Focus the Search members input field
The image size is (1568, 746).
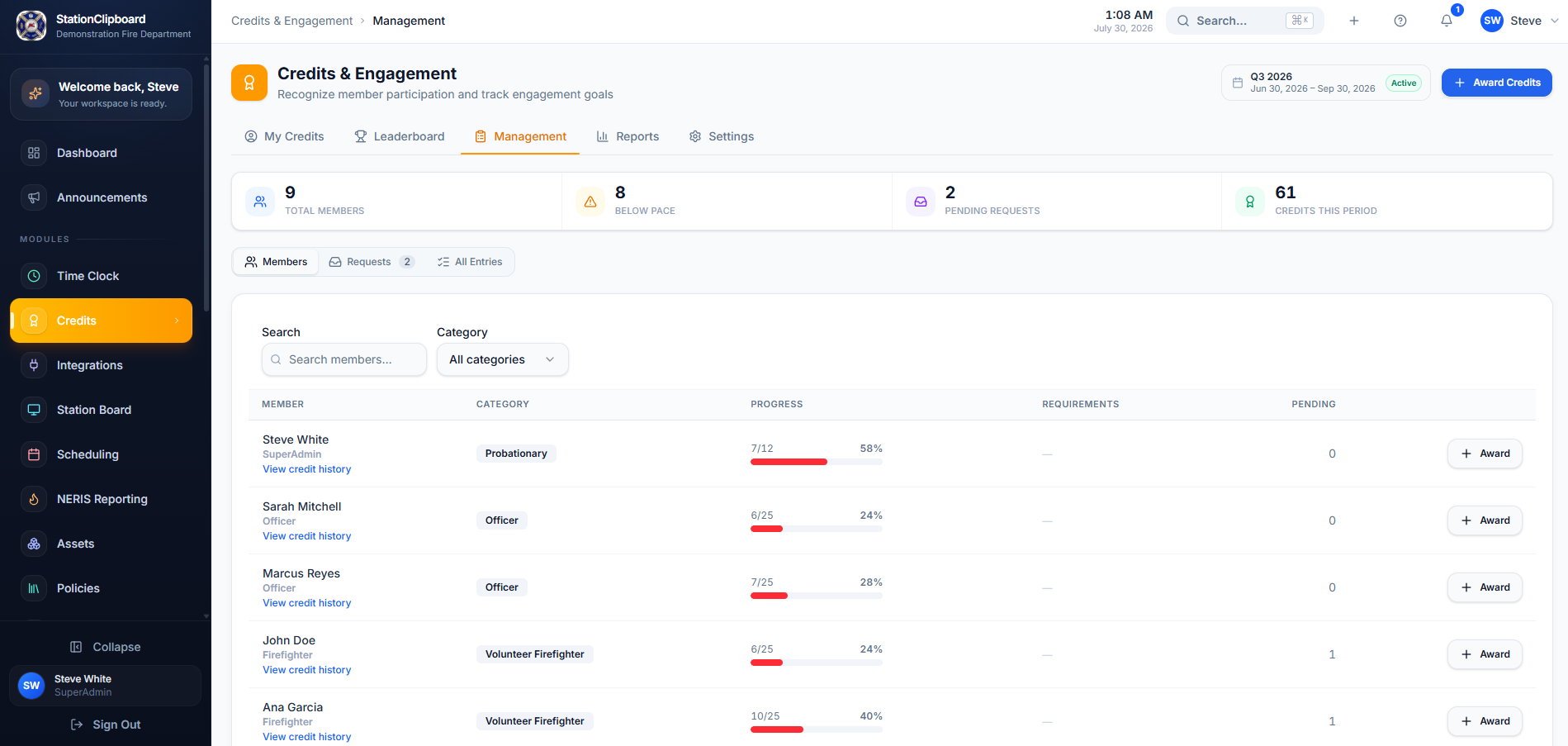(344, 359)
